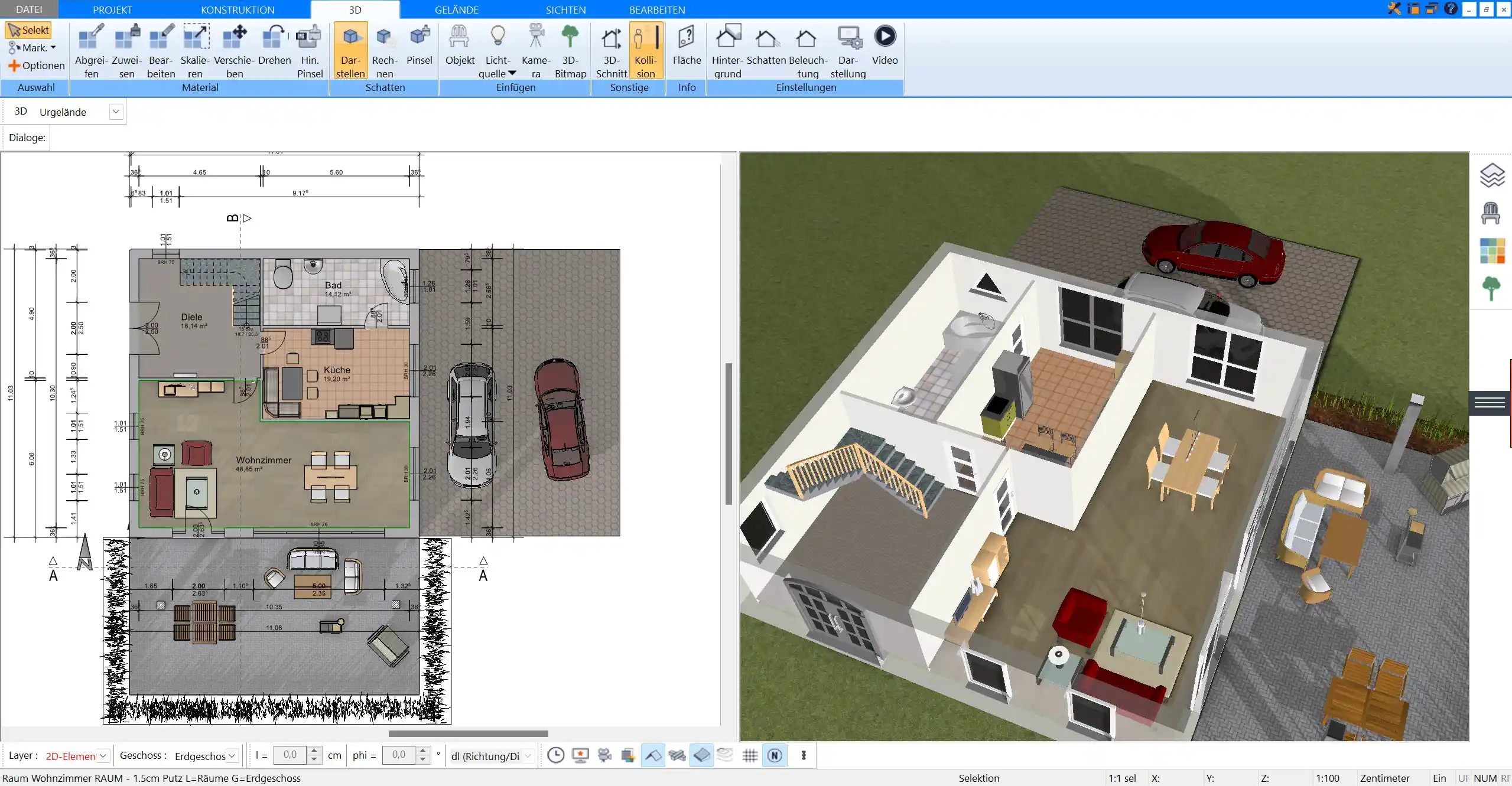This screenshot has height=786, width=1512.
Task: Open bottom toolbar overflow options
Action: tap(804, 755)
